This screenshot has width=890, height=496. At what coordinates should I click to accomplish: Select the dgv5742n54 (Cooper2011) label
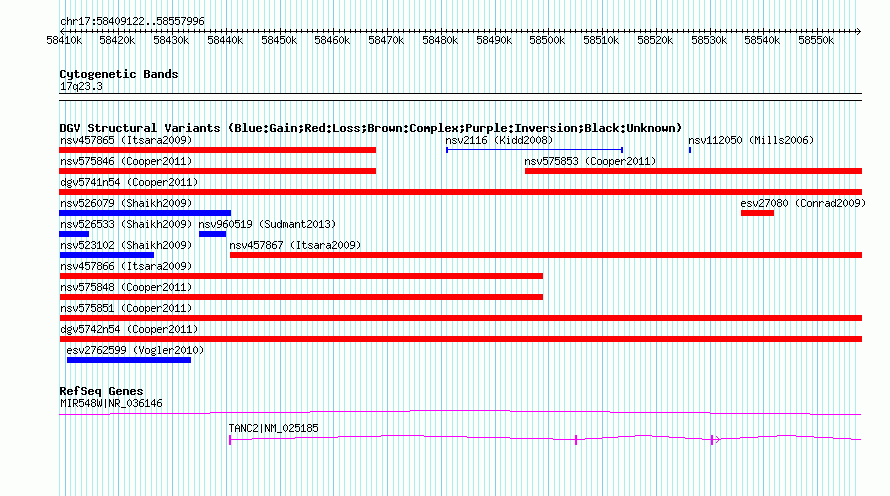[x=129, y=329]
